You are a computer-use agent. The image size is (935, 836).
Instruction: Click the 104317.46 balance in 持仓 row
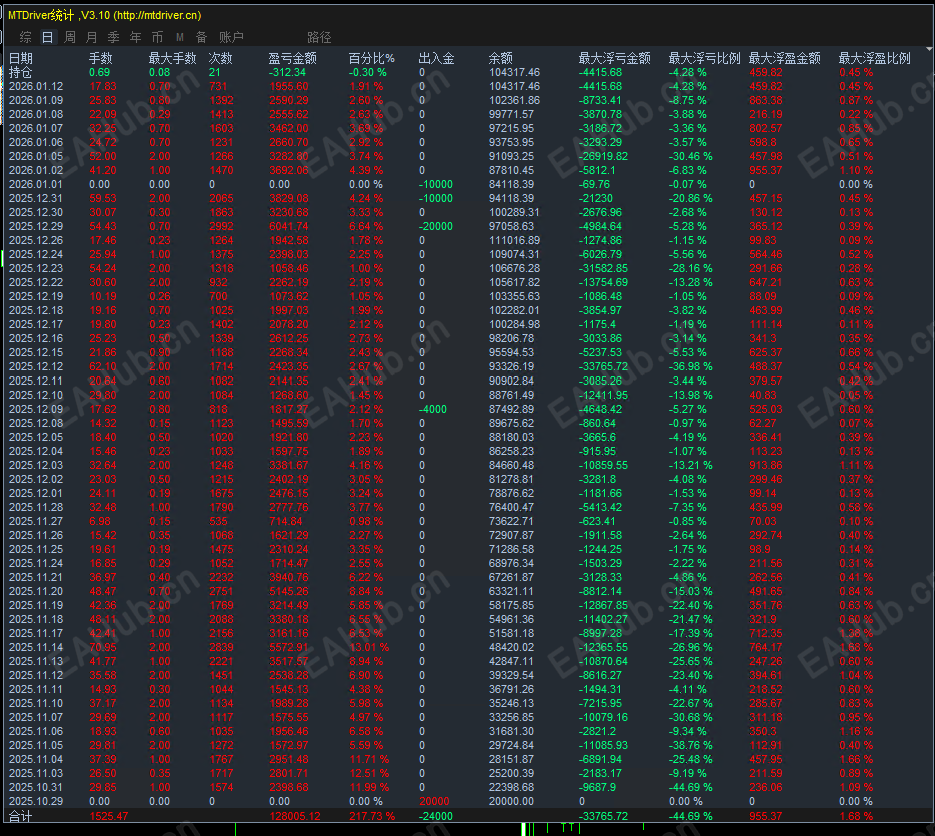point(514,72)
